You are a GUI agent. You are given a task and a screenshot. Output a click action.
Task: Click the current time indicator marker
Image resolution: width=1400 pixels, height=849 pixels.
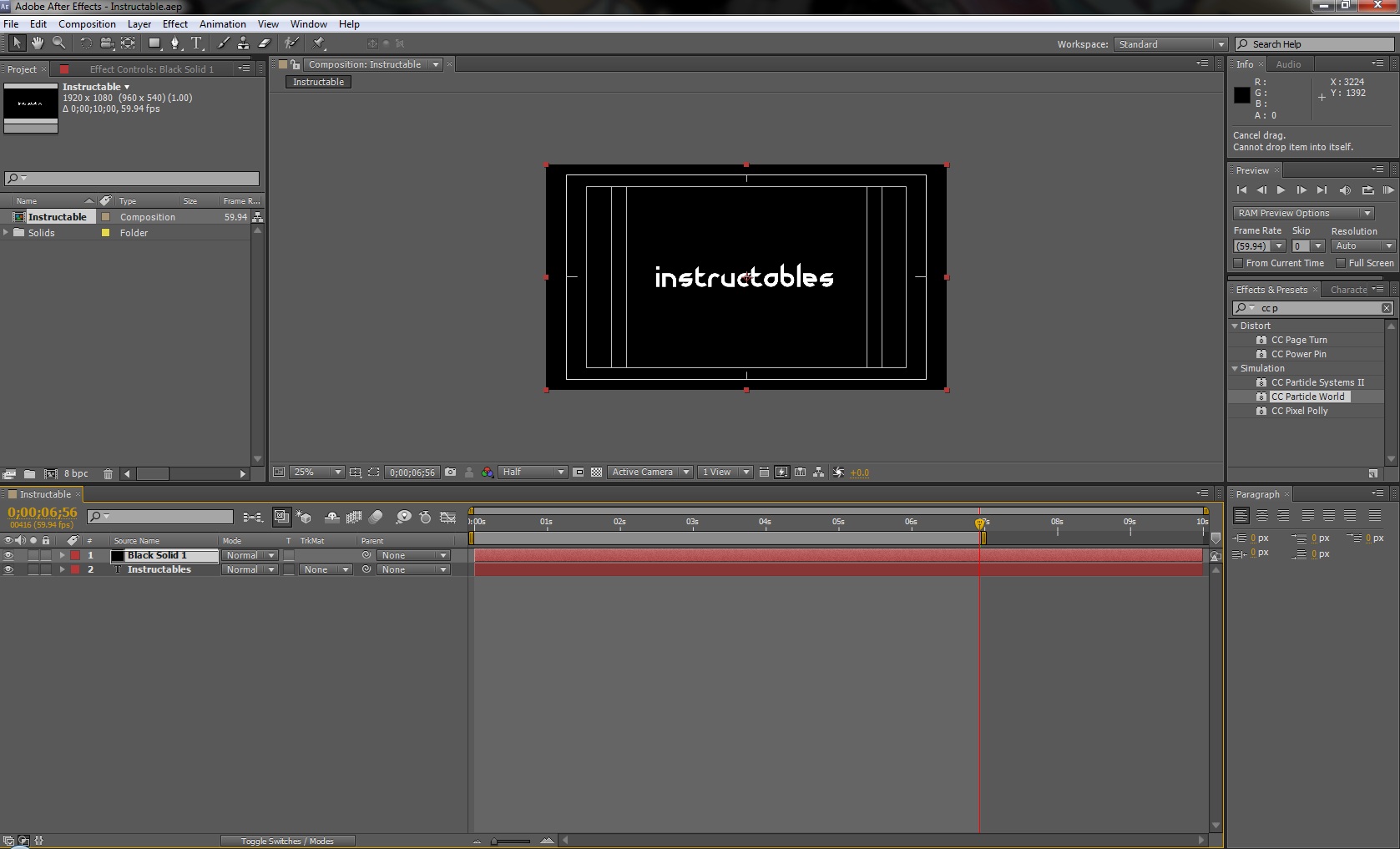point(980,523)
